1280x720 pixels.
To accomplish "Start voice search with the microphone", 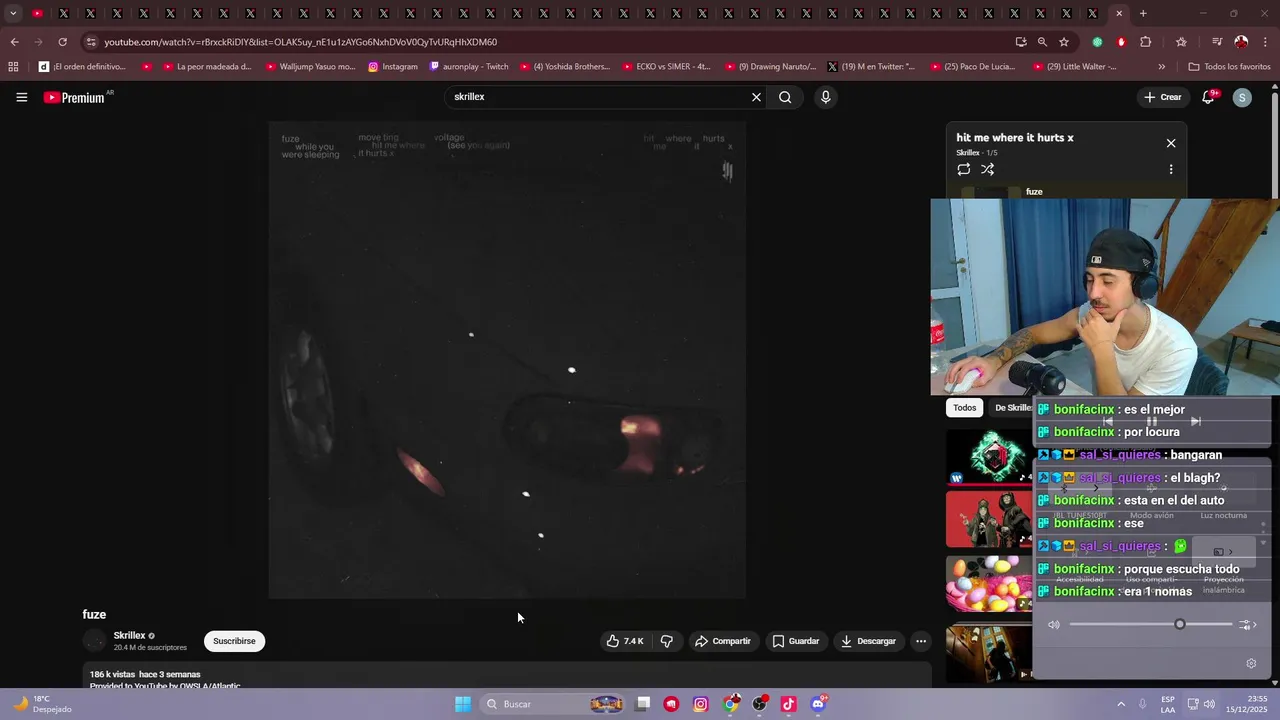I will tap(825, 97).
